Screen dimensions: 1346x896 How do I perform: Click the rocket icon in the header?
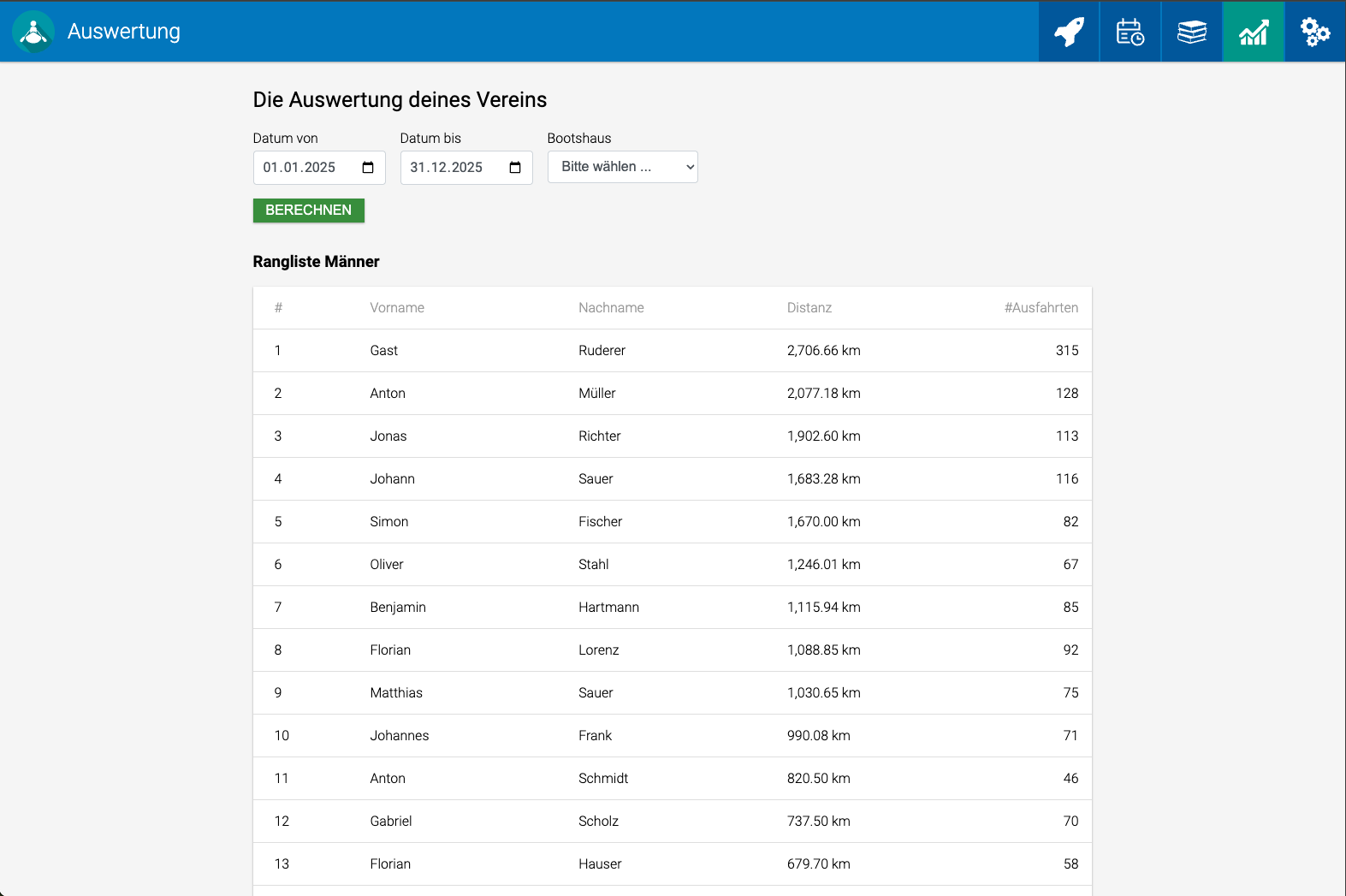pos(1069,32)
